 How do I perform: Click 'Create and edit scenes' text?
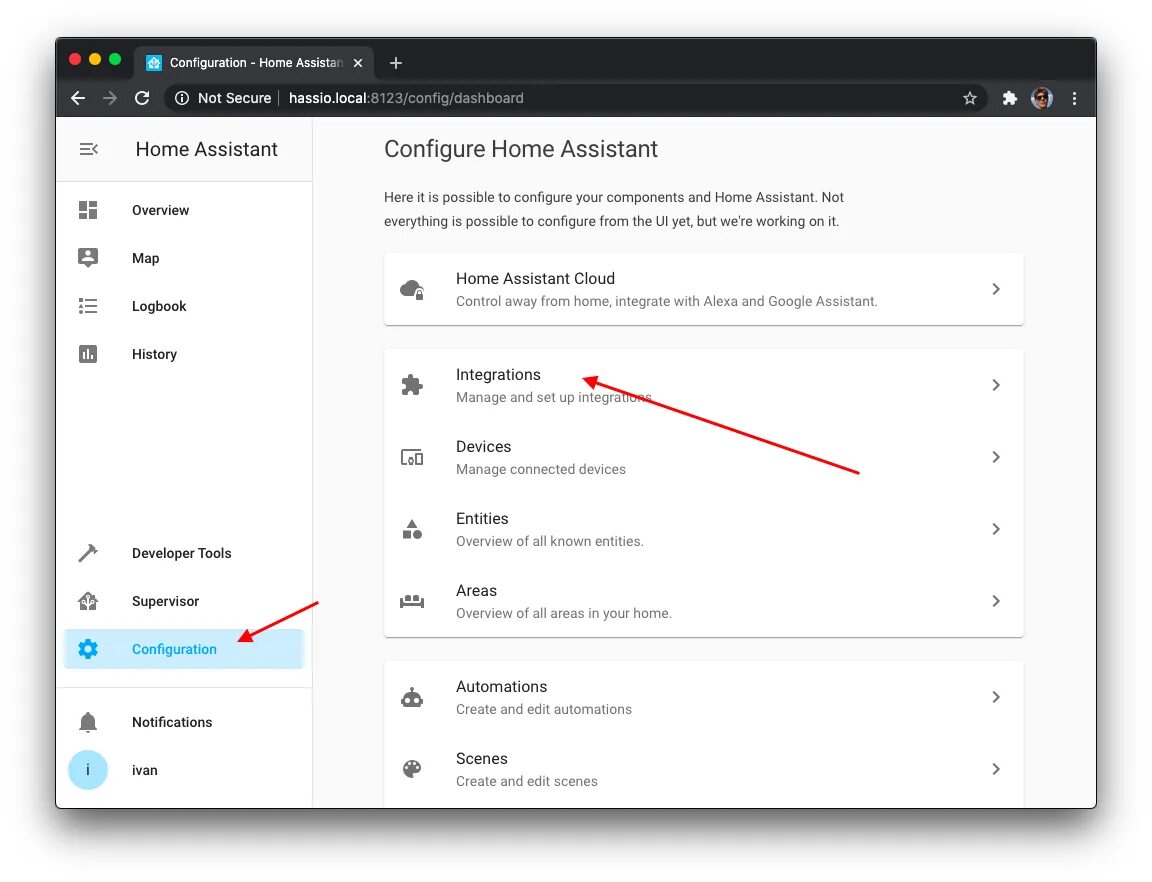tap(527, 781)
